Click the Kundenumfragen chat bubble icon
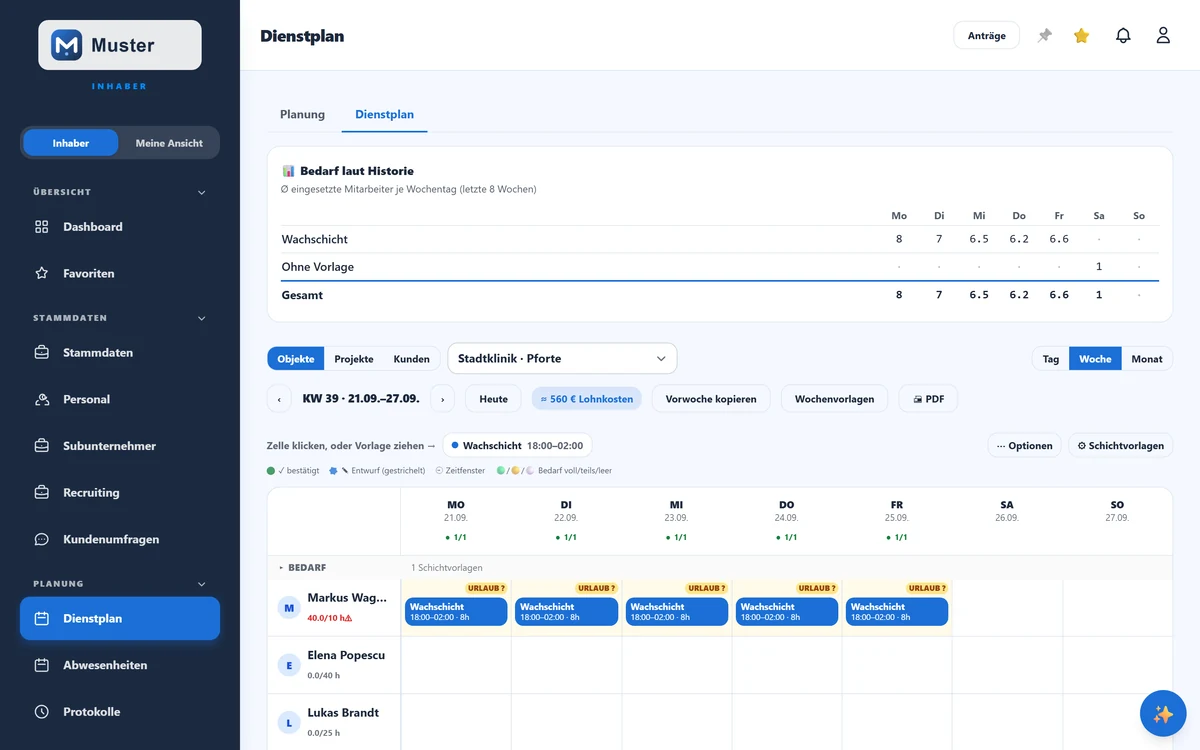Image resolution: width=1200 pixels, height=750 pixels. pyautogui.click(x=42, y=539)
